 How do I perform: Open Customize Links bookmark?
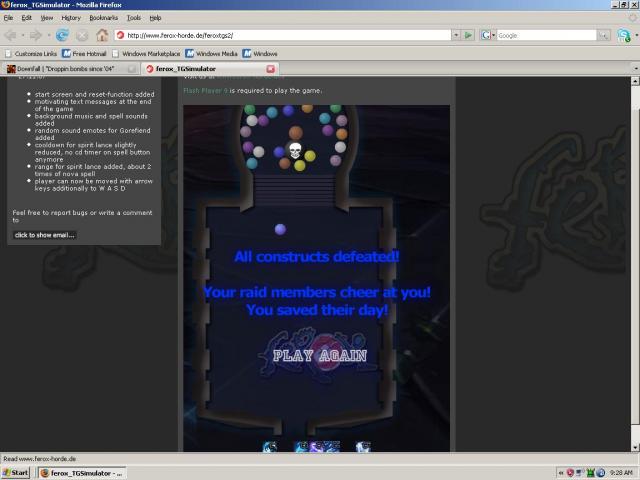(x=31, y=53)
